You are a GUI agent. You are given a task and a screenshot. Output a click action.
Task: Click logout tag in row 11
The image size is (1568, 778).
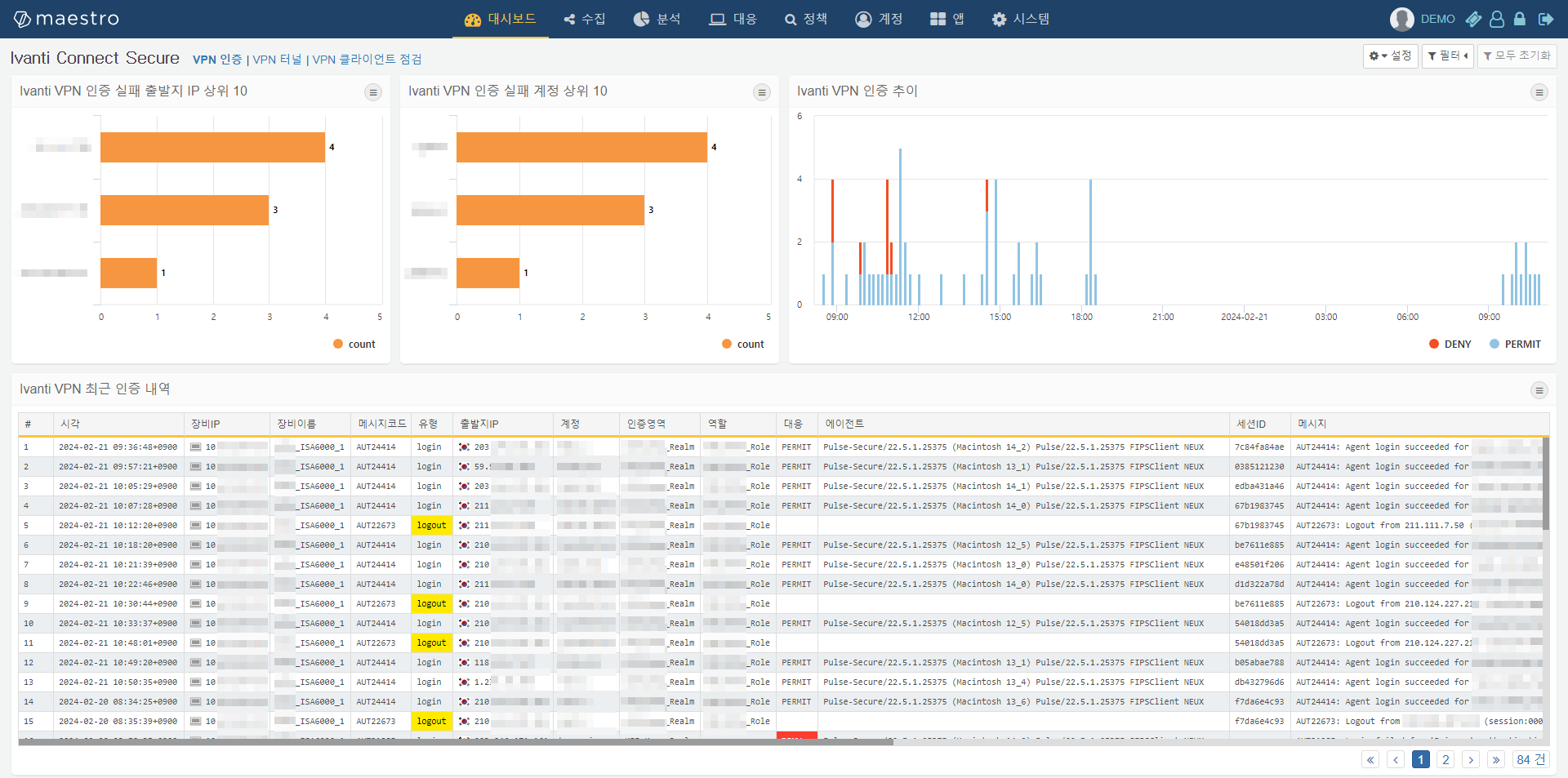(x=432, y=643)
